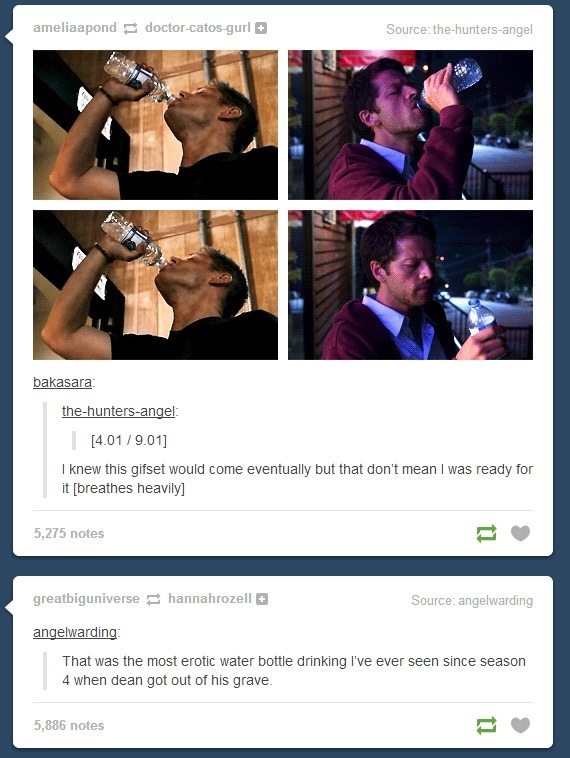Follow hannahrozell using the plus icon
Image resolution: width=570 pixels, height=758 pixels.
coord(262,599)
